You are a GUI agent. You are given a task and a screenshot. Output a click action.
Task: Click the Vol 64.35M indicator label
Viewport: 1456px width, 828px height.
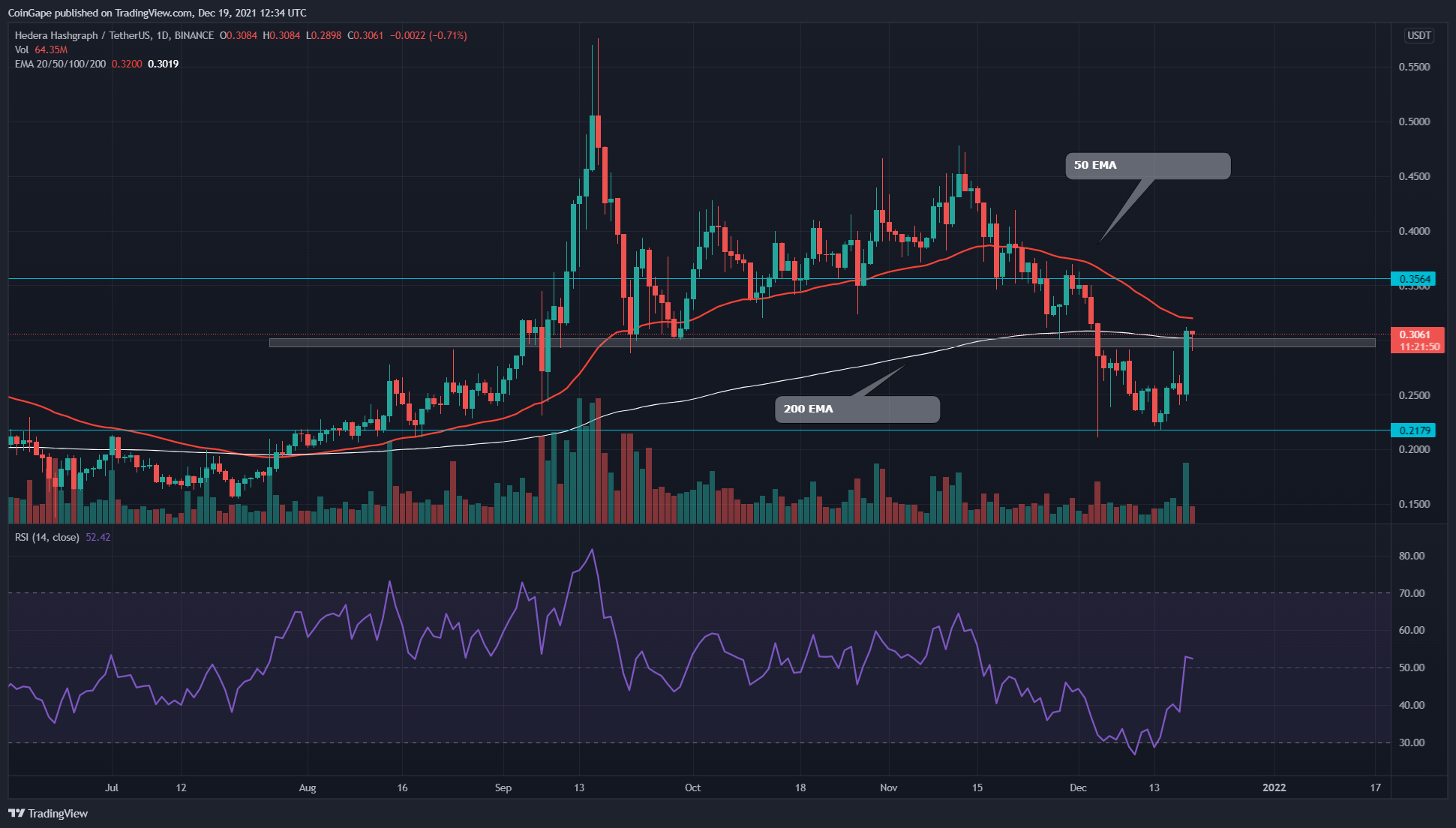(41, 49)
